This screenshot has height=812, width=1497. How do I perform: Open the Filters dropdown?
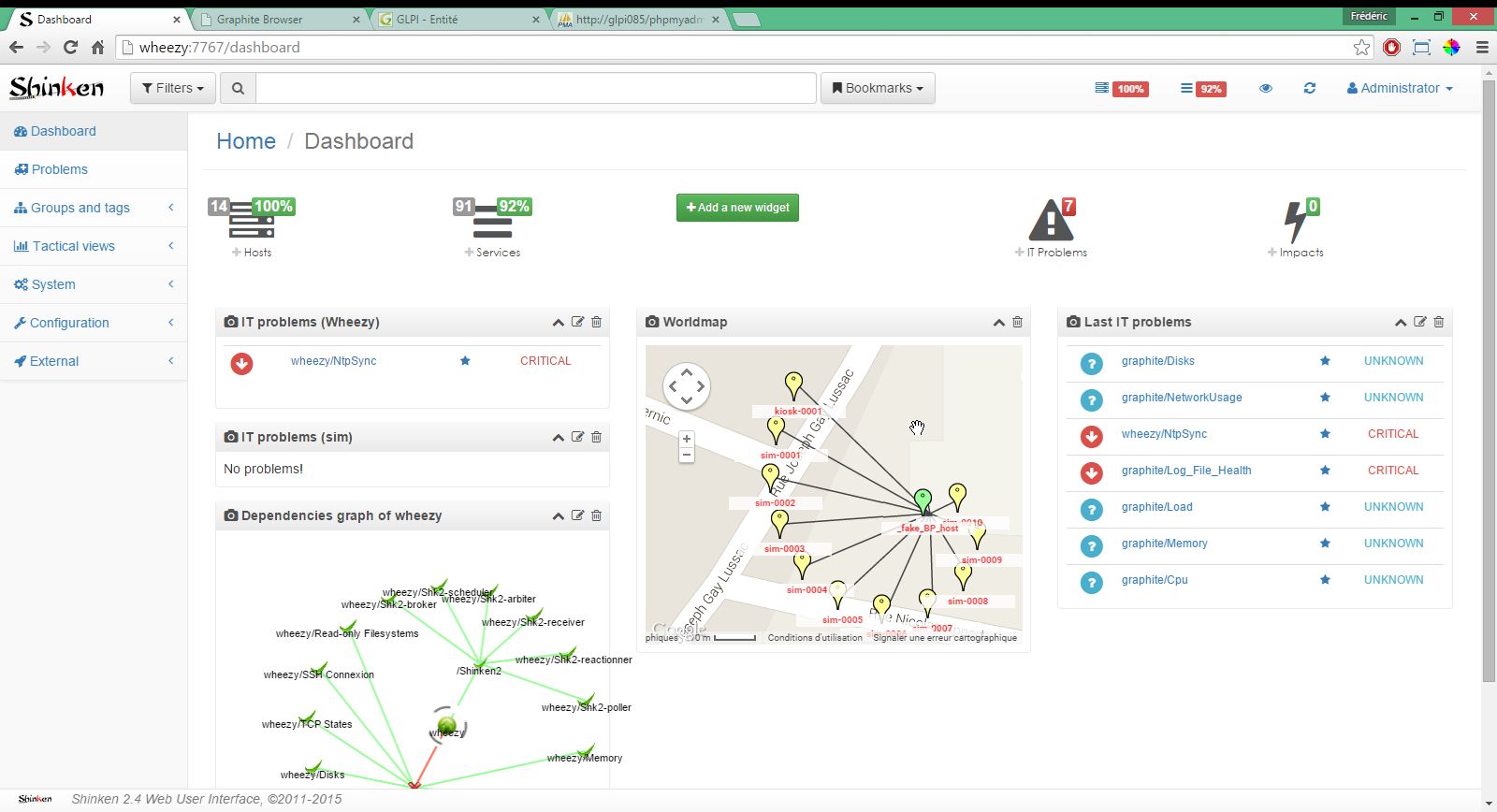click(x=173, y=88)
